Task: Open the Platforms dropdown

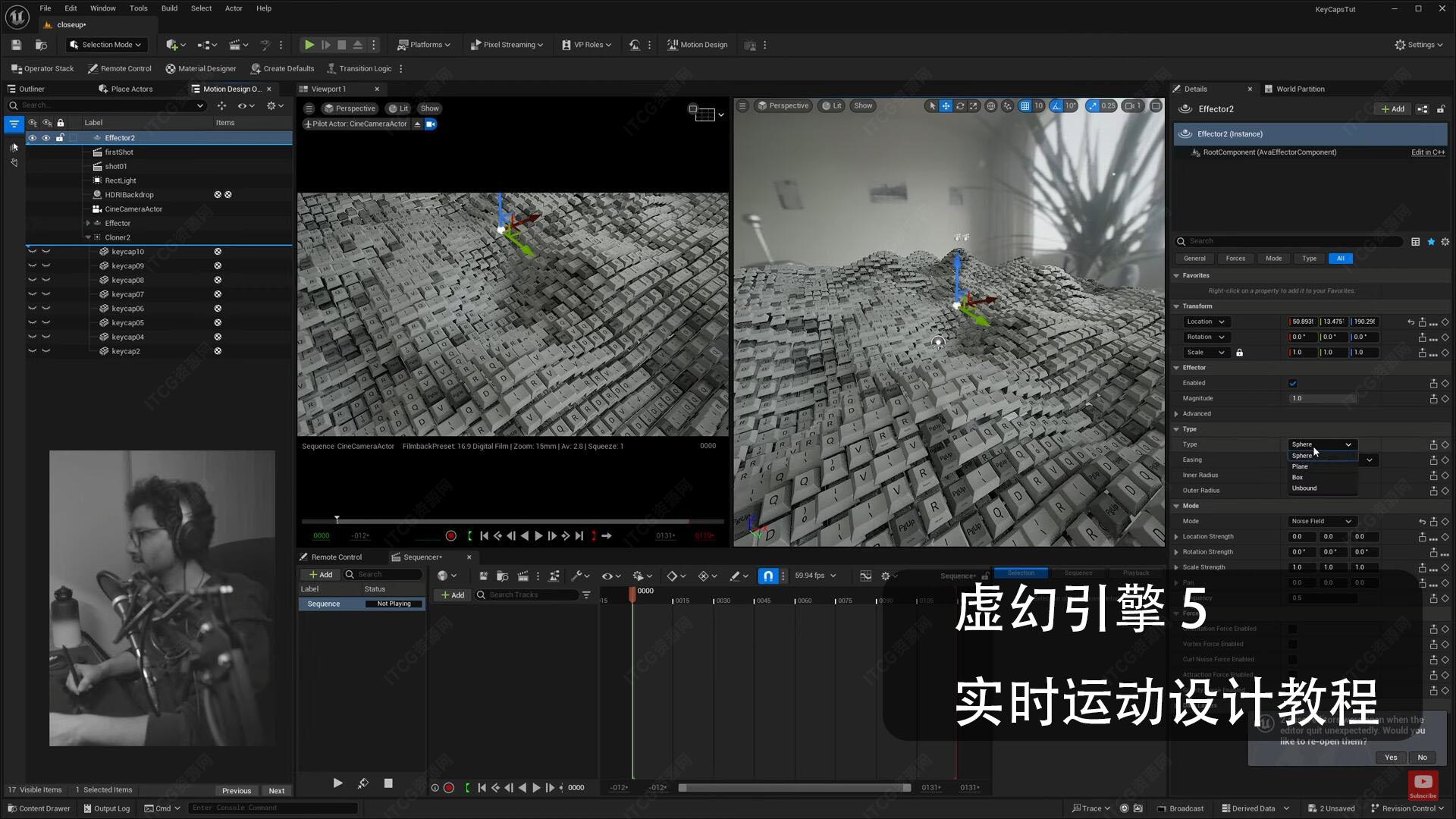Action: coord(424,45)
